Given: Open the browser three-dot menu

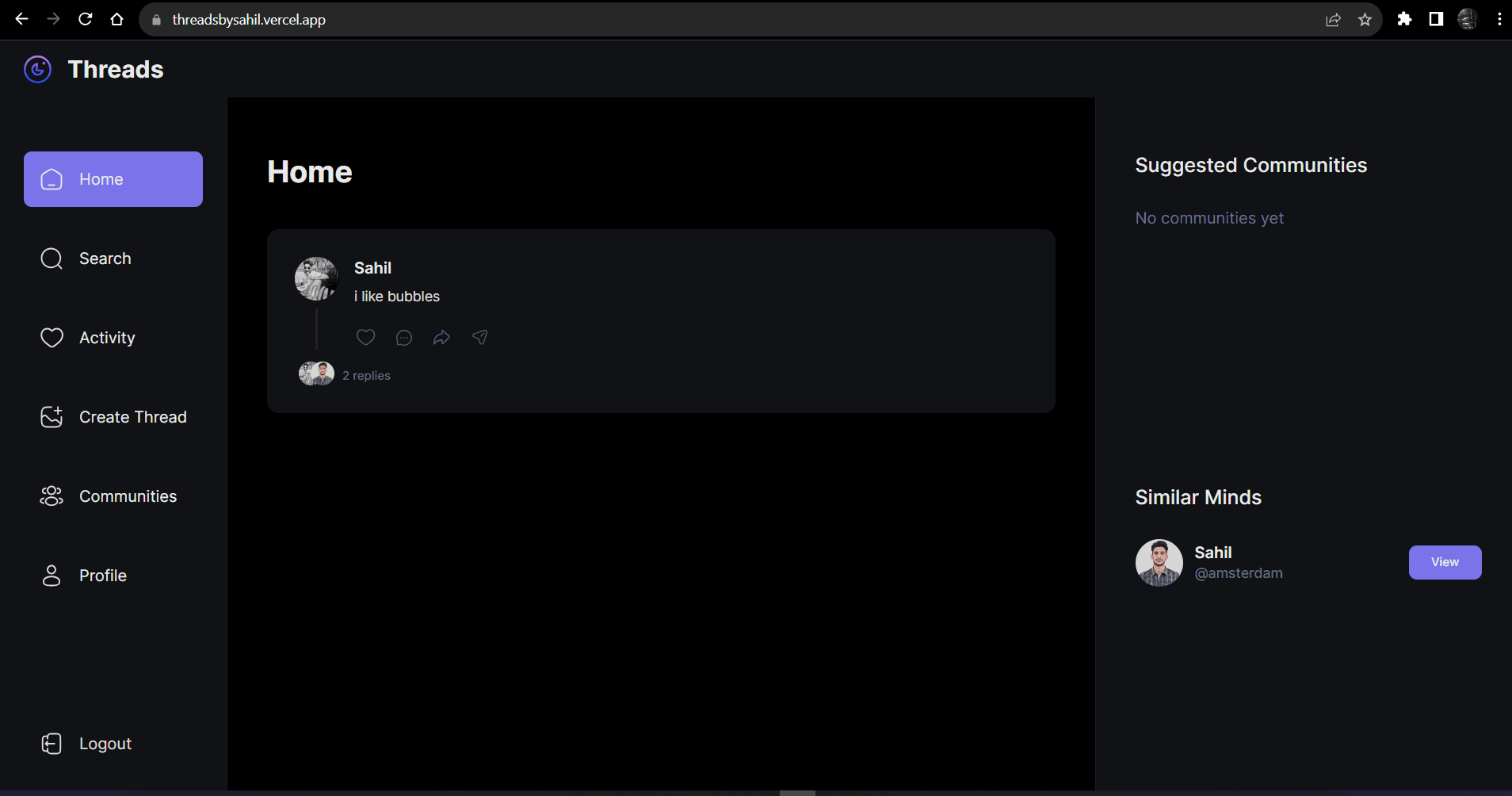Looking at the screenshot, I should 1499,19.
